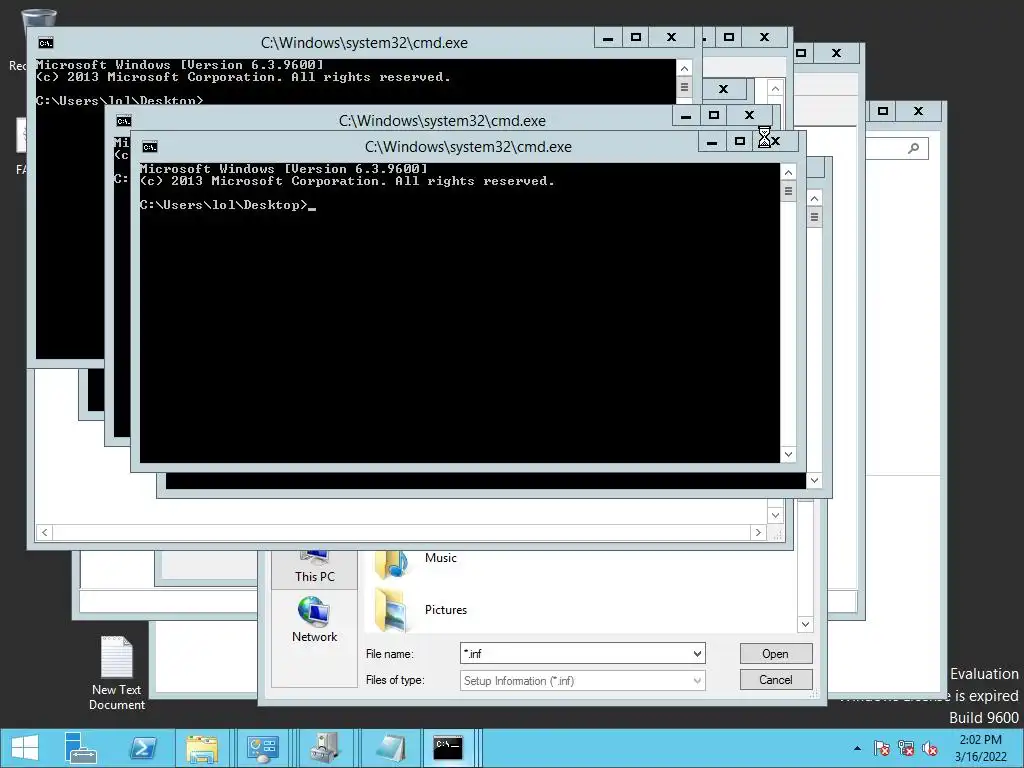Click the file list's scroll-down arrow above Open

[x=805, y=624]
